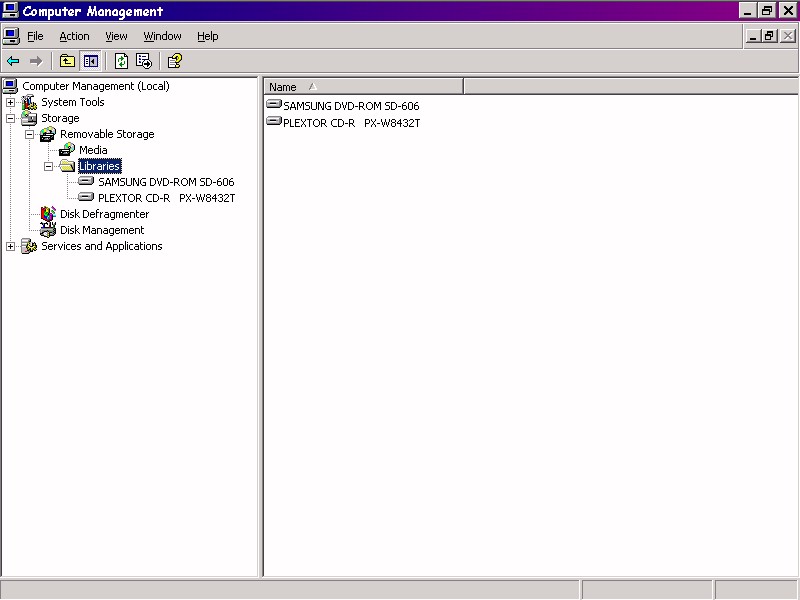Select Computer Management (Local) root icon
This screenshot has height=600, width=800.
click(x=11, y=86)
